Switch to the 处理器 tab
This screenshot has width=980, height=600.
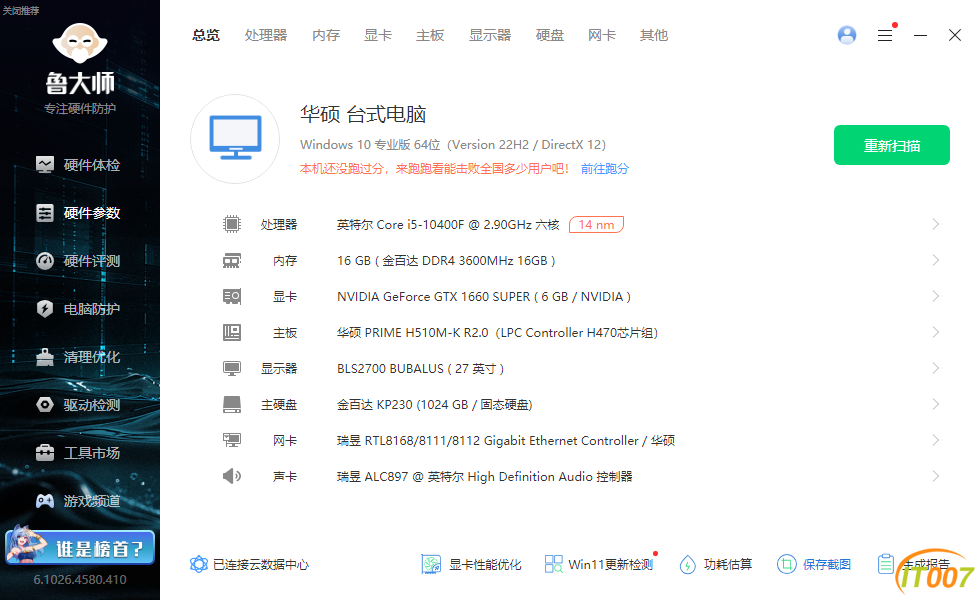[x=266, y=36]
